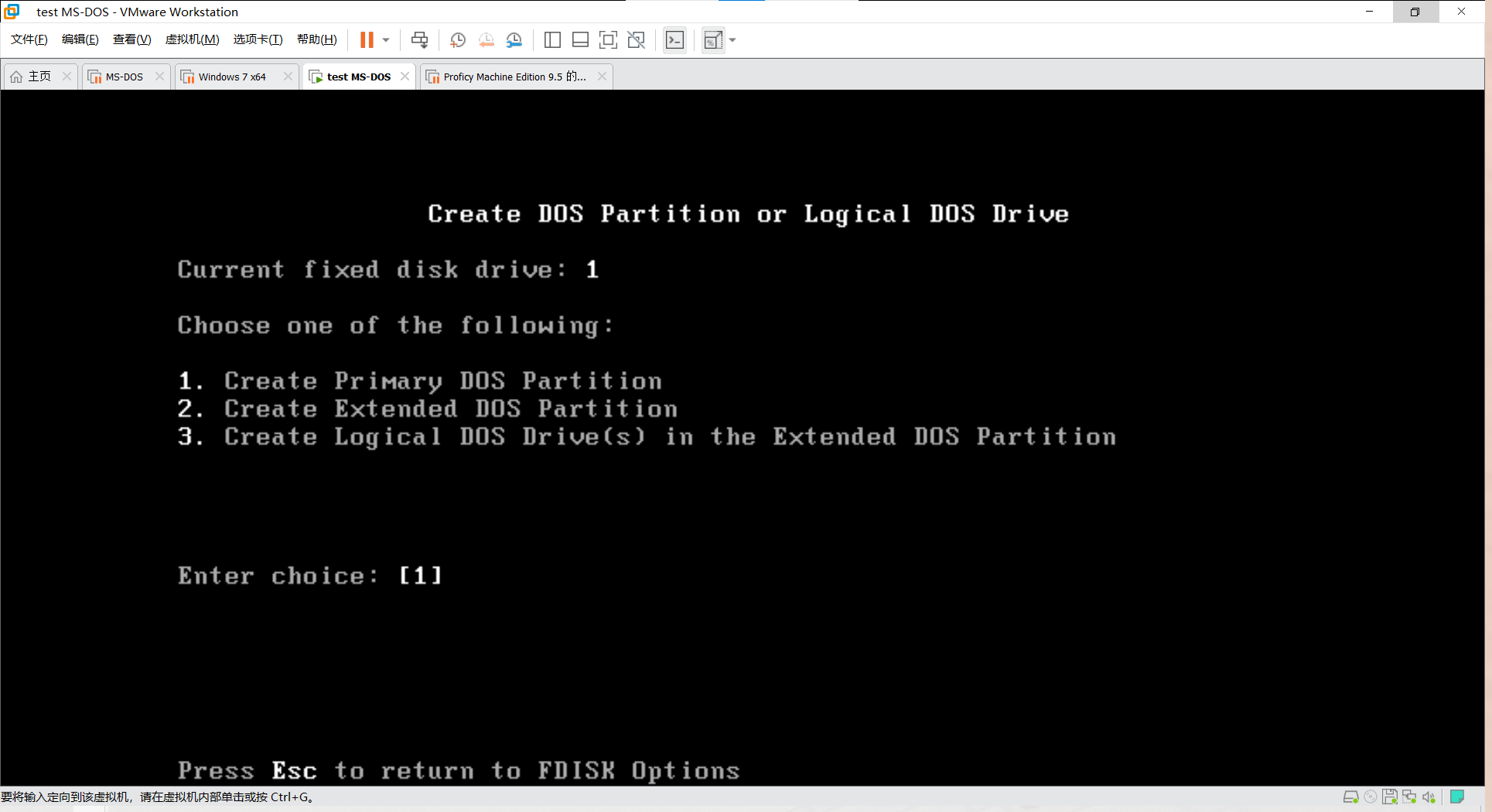The height and width of the screenshot is (812, 1492).
Task: Click option 1. Create Primary DOS Partition
Action: pos(420,381)
